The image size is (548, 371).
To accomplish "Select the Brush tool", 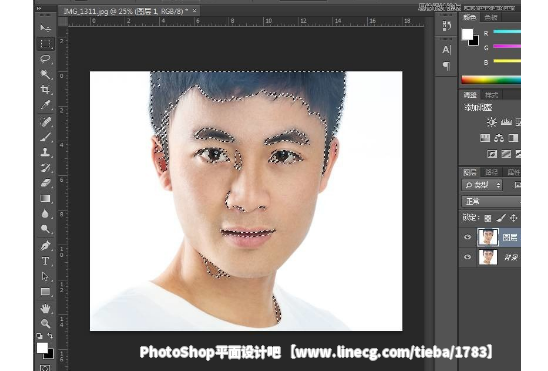I will (45, 137).
